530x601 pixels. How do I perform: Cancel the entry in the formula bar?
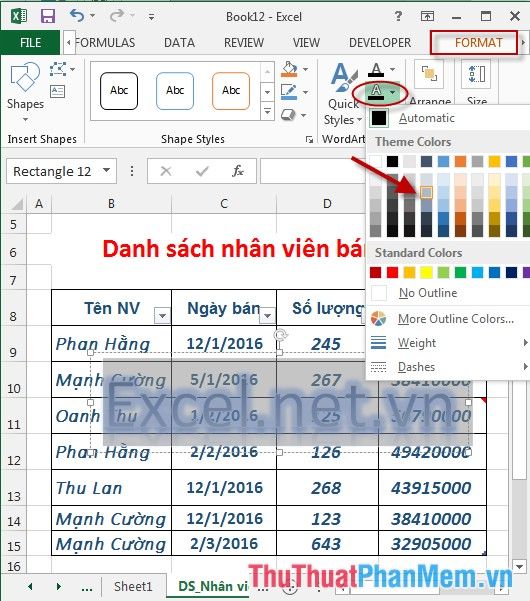tap(166, 171)
